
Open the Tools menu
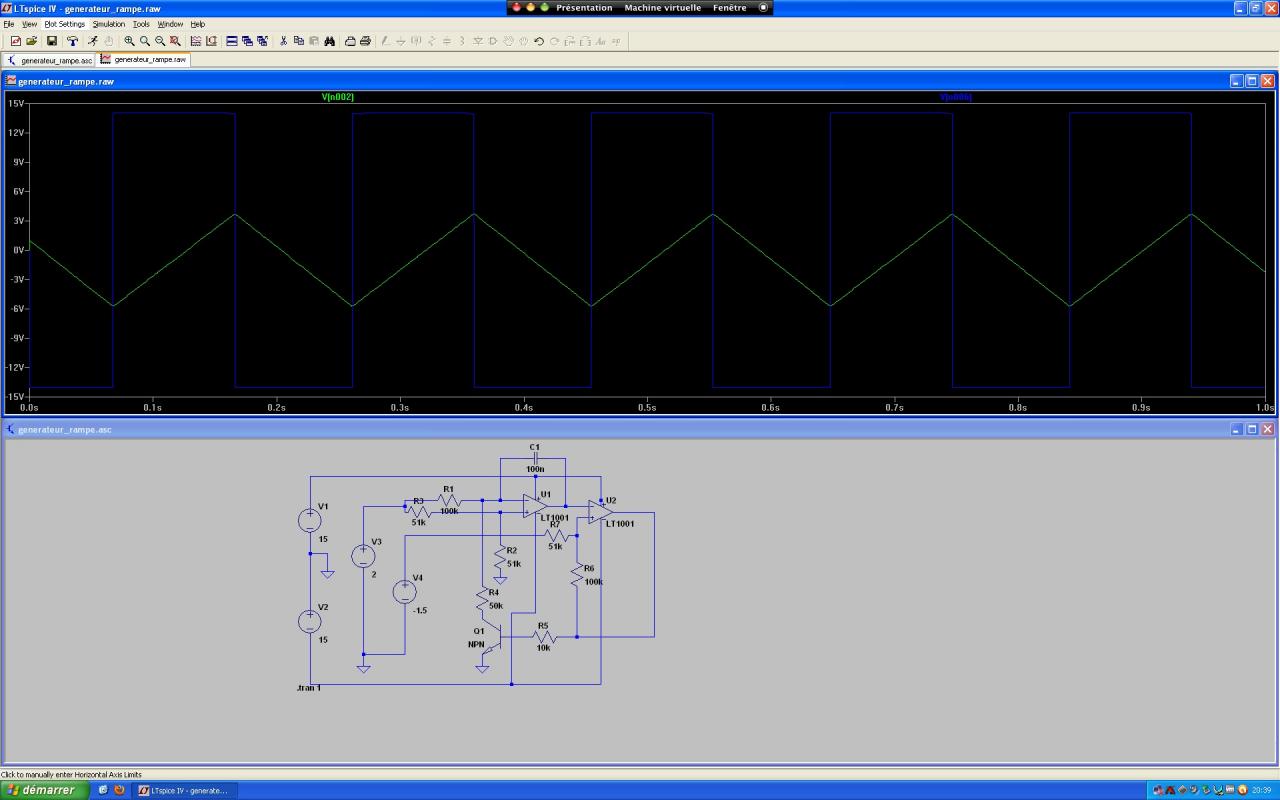pos(141,24)
